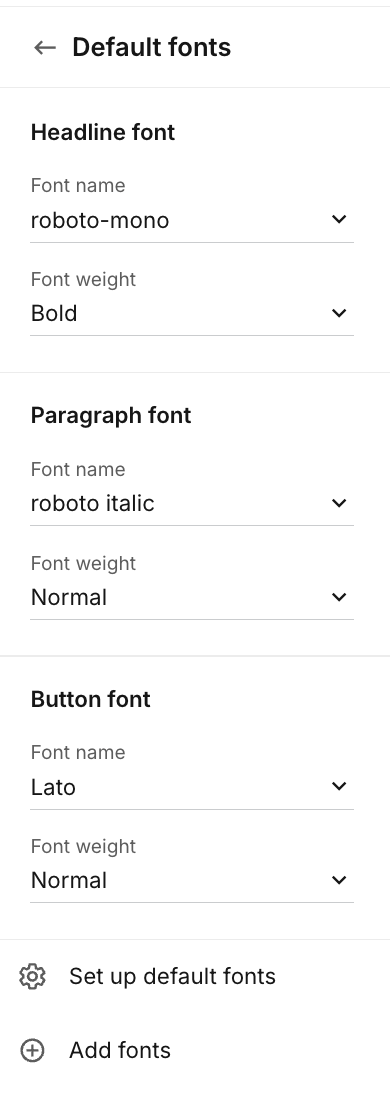
Task: Click the Button font section heading
Action: (x=91, y=699)
